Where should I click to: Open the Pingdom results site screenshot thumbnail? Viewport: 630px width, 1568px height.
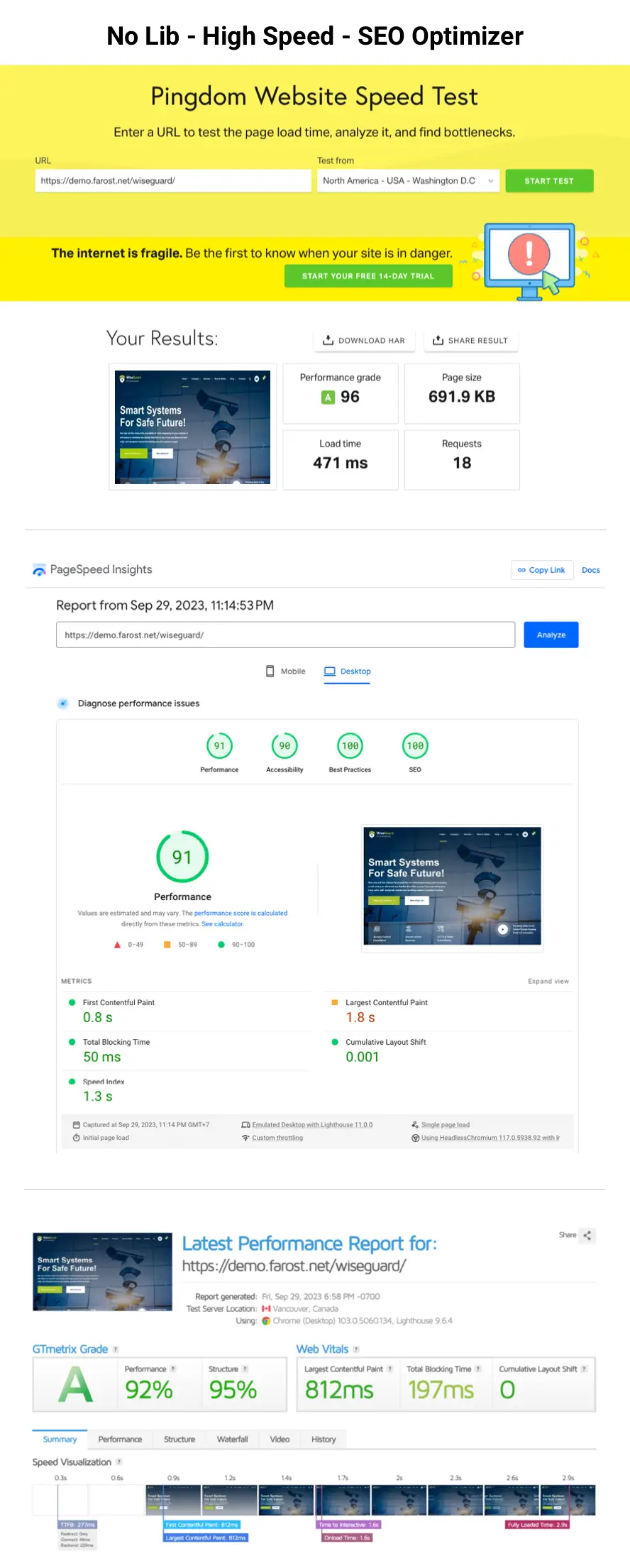coord(192,427)
